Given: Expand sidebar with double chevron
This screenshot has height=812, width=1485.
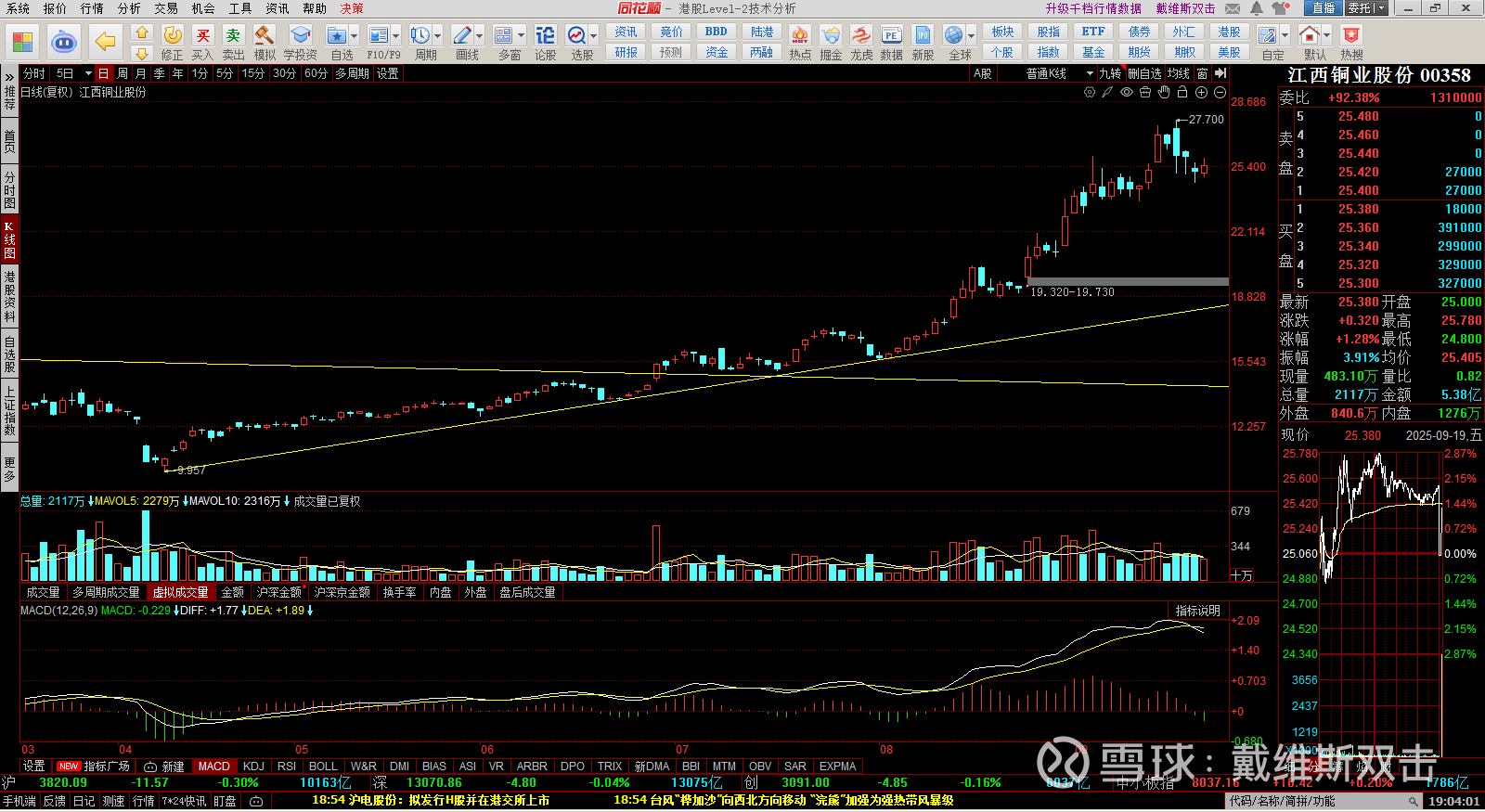Looking at the screenshot, I should [9, 75].
